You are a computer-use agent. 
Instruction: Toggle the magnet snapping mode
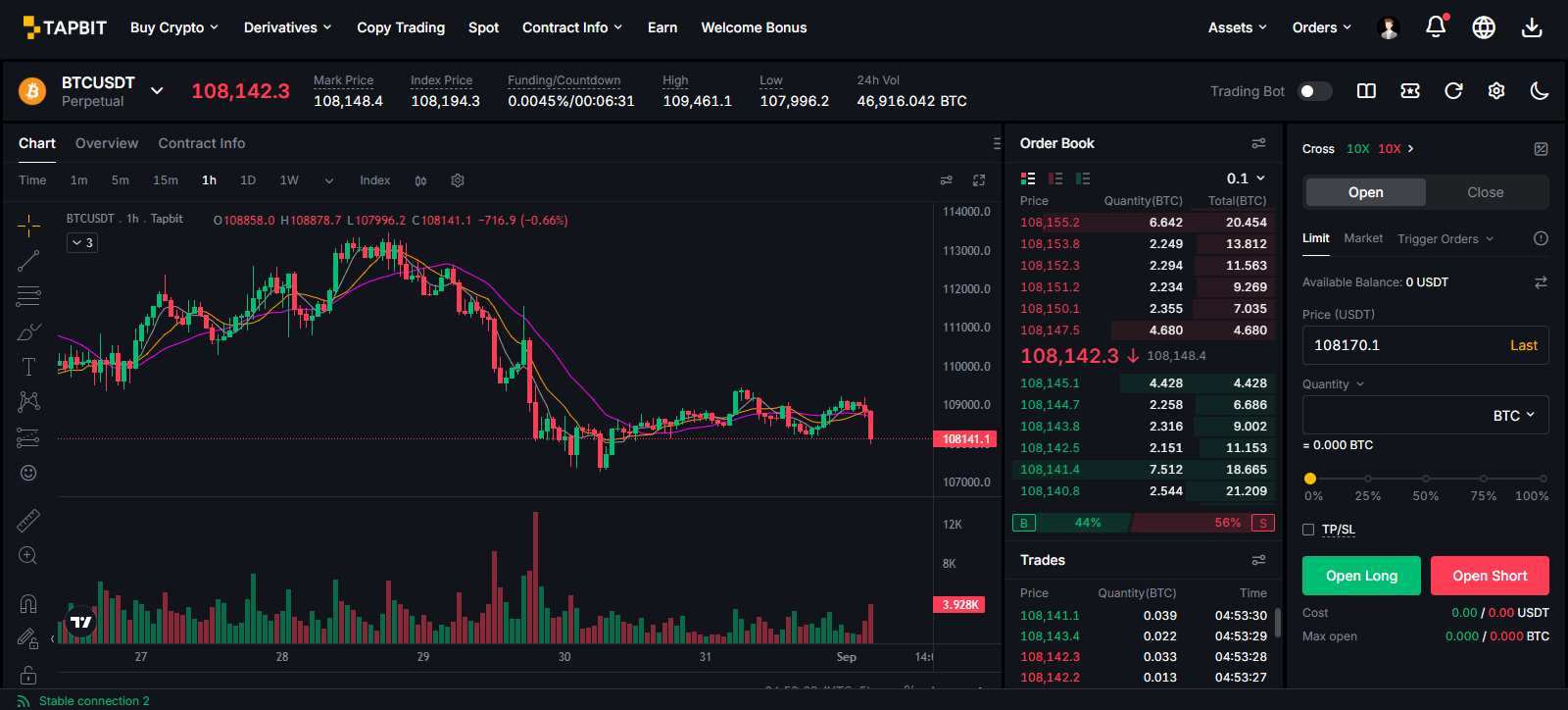[x=28, y=603]
